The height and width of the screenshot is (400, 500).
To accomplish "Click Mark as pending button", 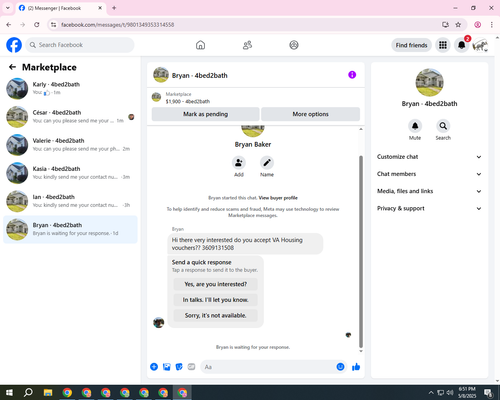I will 205,114.
